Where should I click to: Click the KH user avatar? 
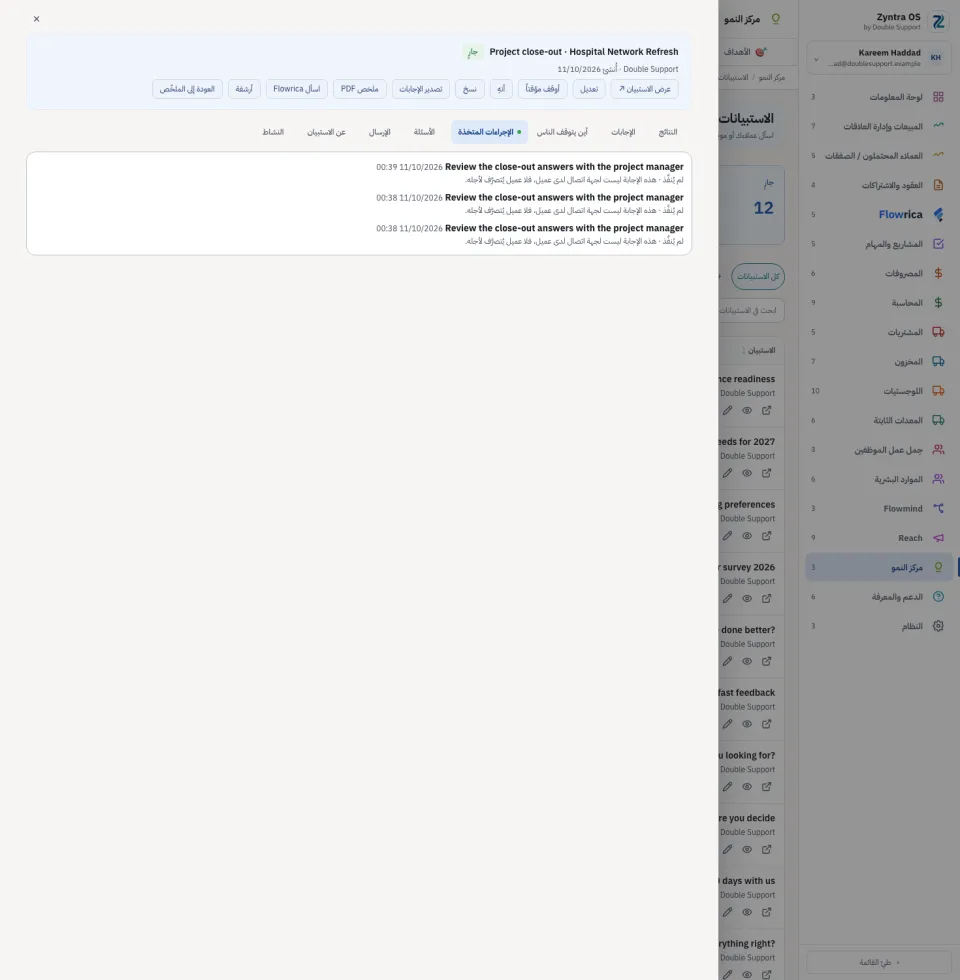[936, 58]
